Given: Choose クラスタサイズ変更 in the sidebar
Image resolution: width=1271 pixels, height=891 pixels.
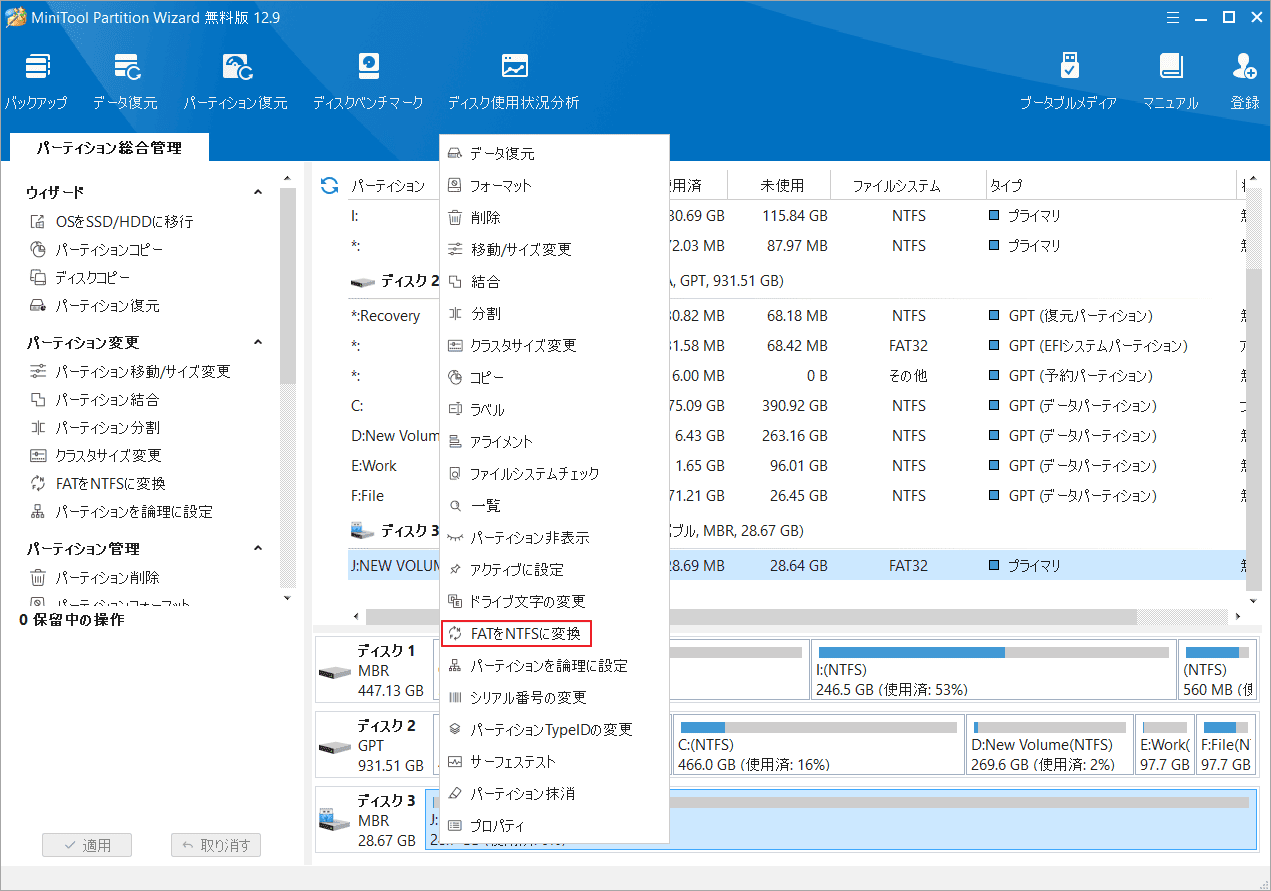Looking at the screenshot, I should [95, 455].
